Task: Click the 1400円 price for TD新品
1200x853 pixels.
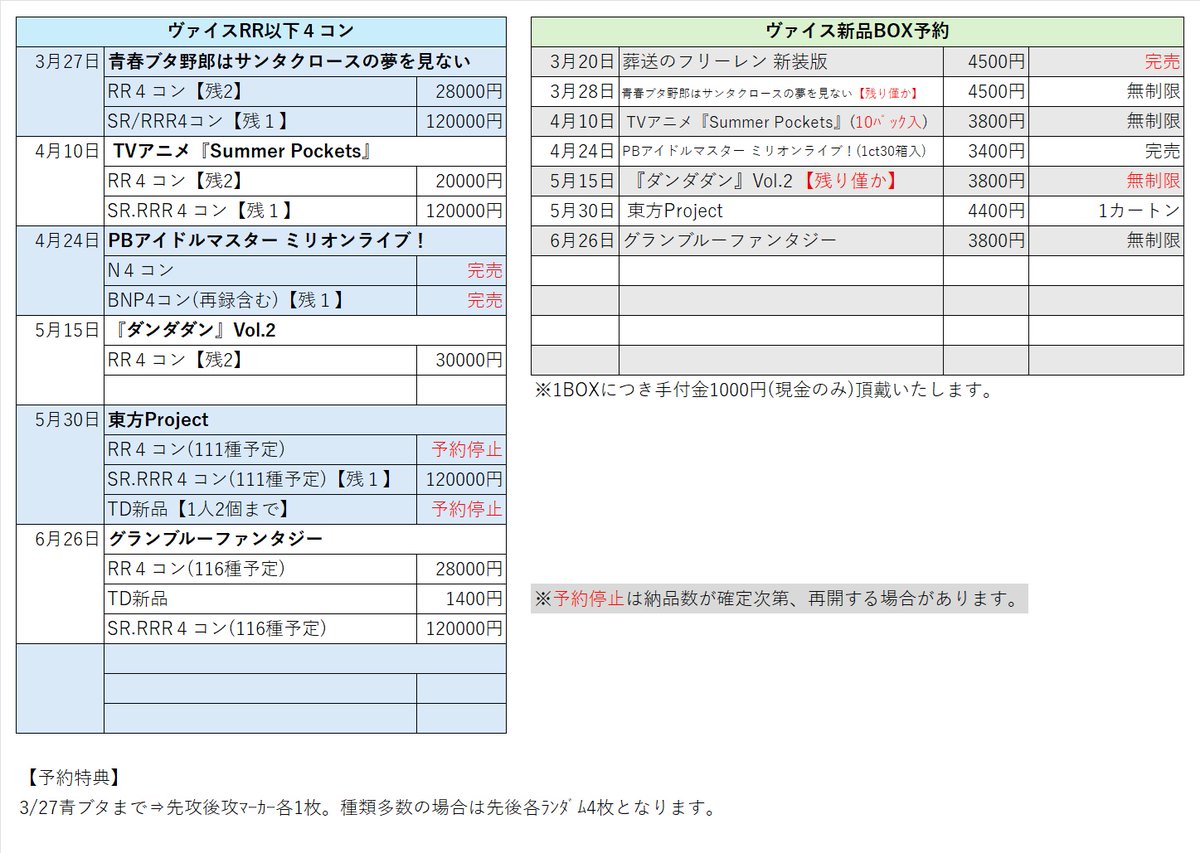Action: tap(461, 599)
